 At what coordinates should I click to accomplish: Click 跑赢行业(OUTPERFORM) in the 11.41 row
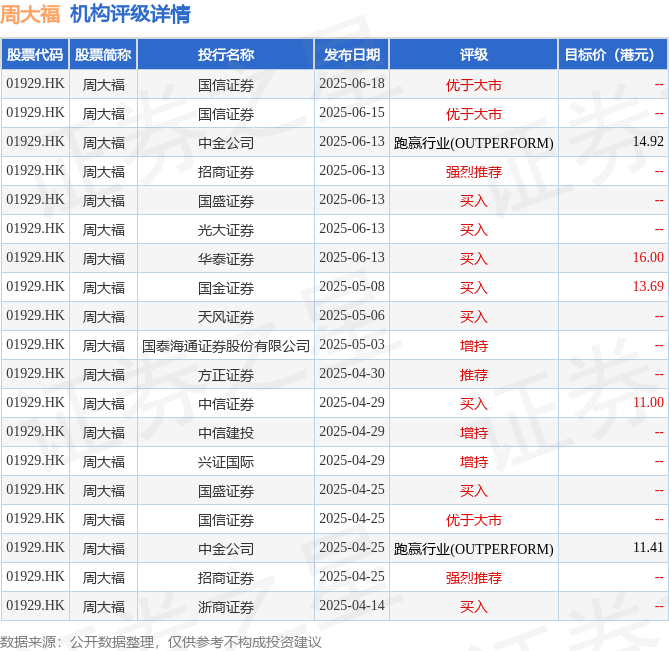pos(474,549)
